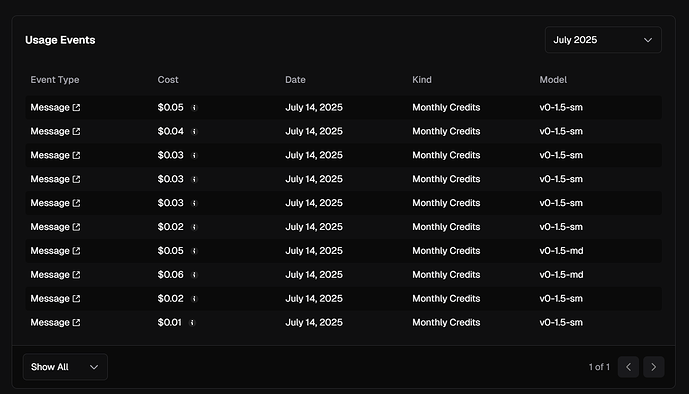Click the Date column header
Viewport: 689px width, 394px height.
click(x=295, y=80)
